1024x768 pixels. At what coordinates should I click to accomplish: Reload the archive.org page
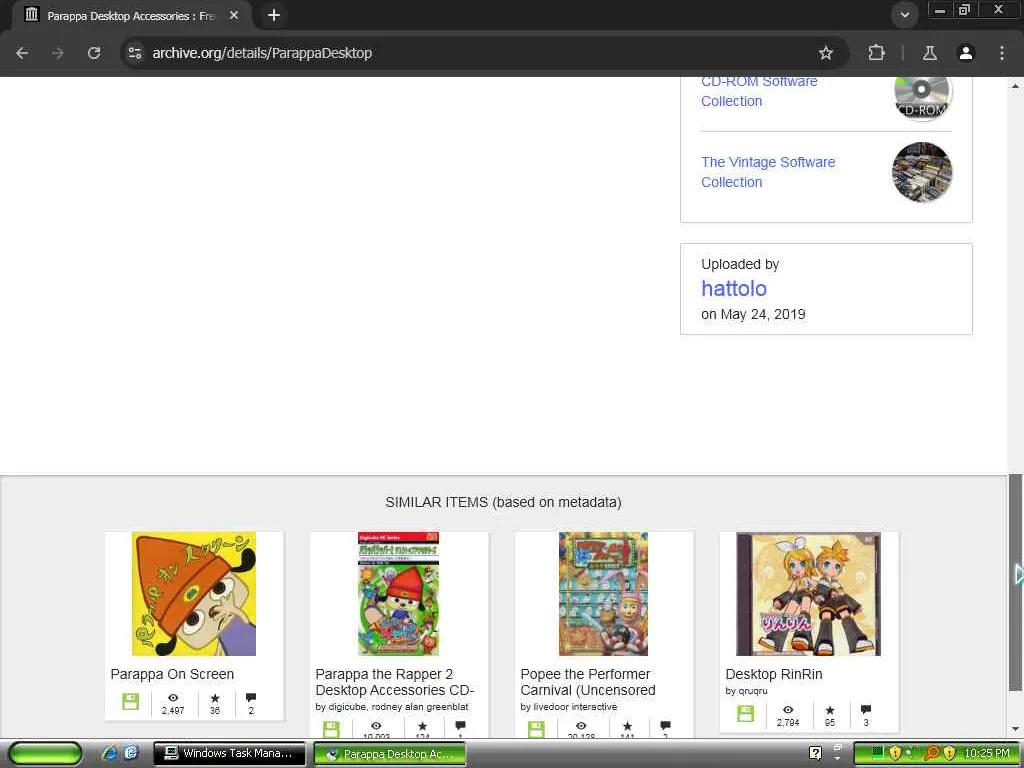94,53
